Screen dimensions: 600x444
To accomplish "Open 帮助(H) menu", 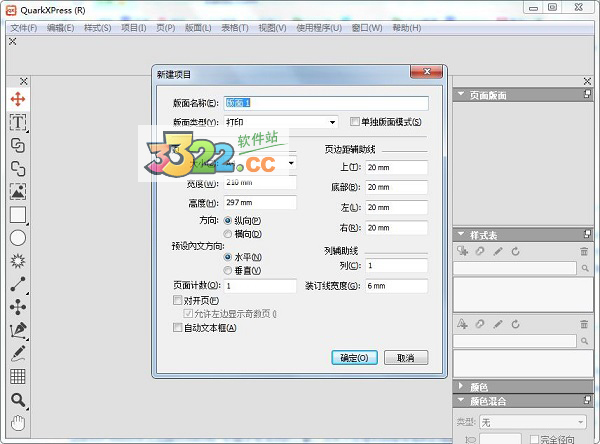I will click(407, 28).
